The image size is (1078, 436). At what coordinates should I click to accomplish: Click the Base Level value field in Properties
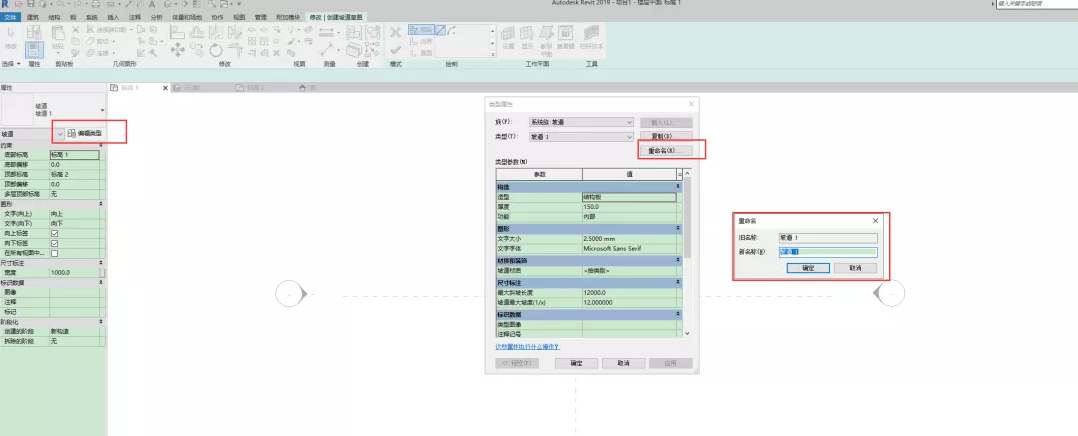click(x=74, y=155)
